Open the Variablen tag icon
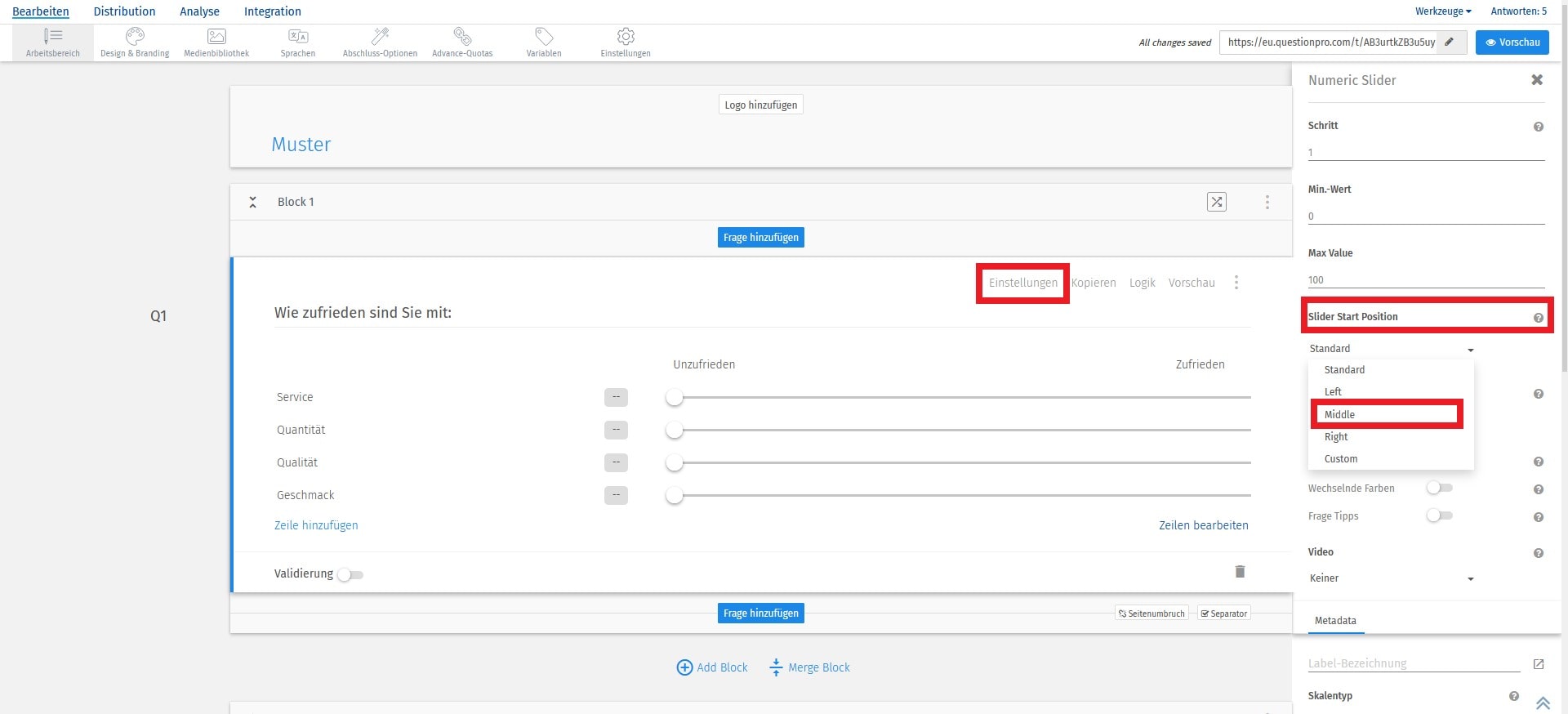The height and width of the screenshot is (714, 1568). point(544,36)
